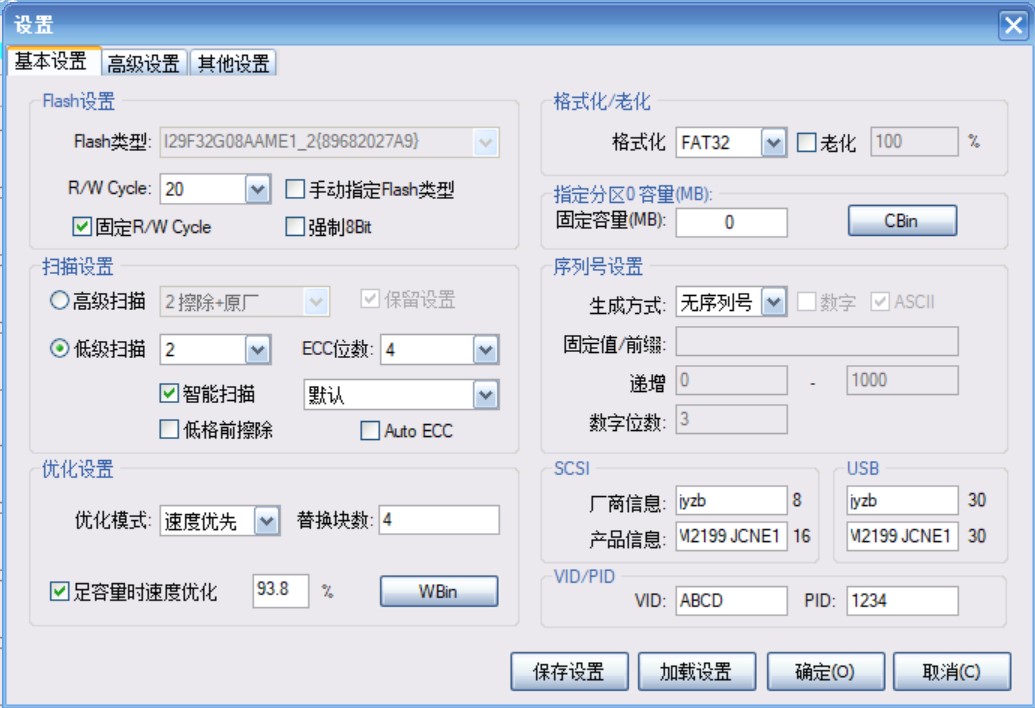Click into the VID input field
This screenshot has width=1035, height=708.
pos(731,601)
